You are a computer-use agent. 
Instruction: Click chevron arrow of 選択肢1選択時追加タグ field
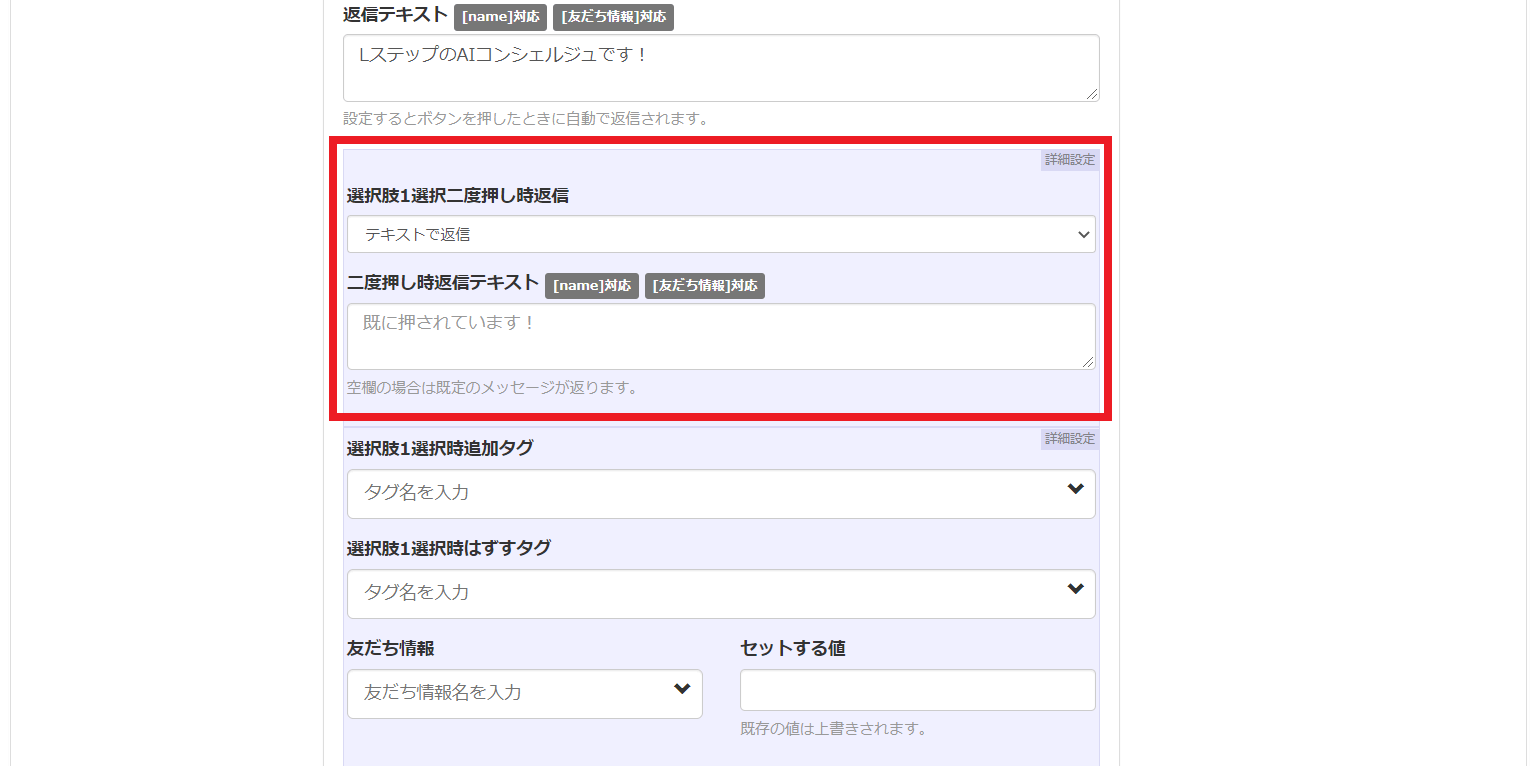click(x=1076, y=489)
